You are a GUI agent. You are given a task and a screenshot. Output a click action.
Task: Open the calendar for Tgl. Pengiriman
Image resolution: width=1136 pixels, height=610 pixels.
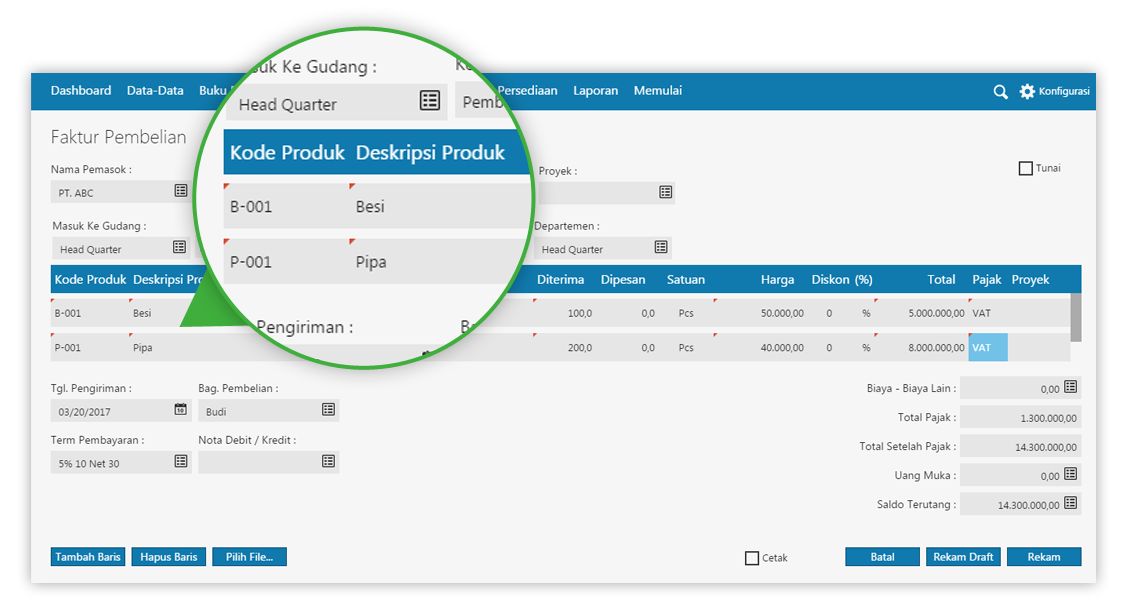[x=180, y=410]
